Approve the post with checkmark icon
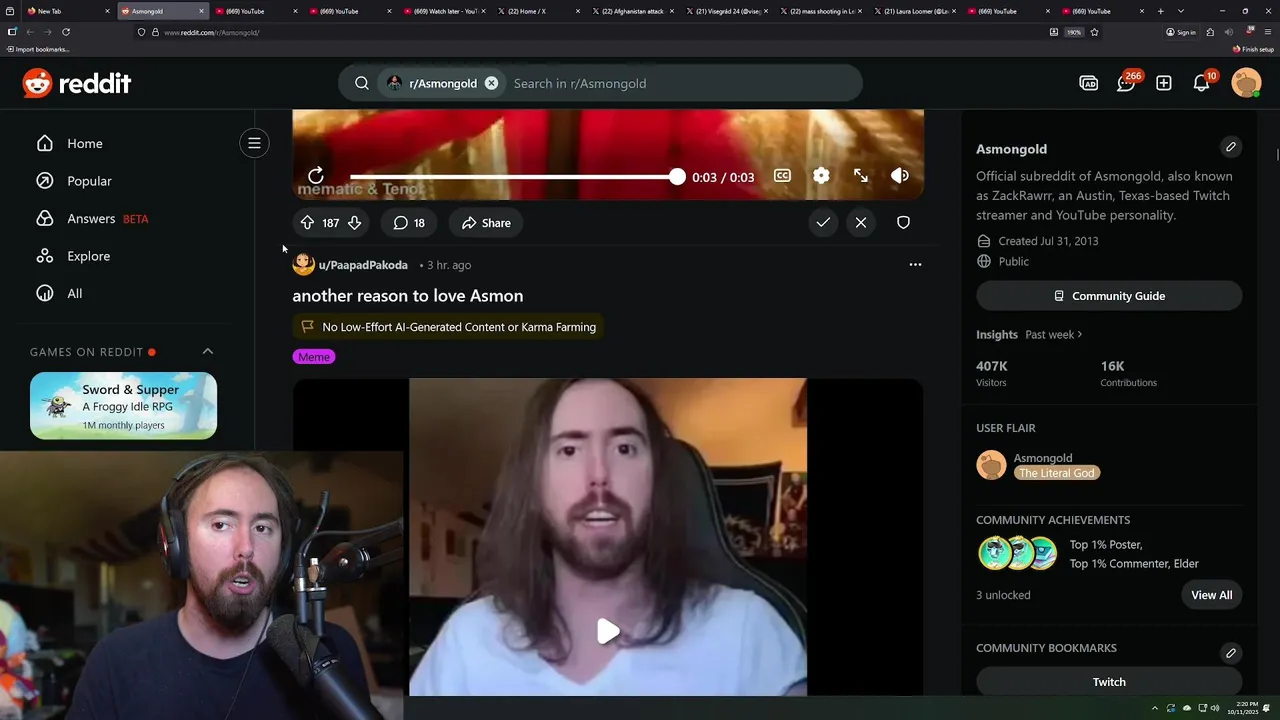This screenshot has width=1280, height=720. 823,223
